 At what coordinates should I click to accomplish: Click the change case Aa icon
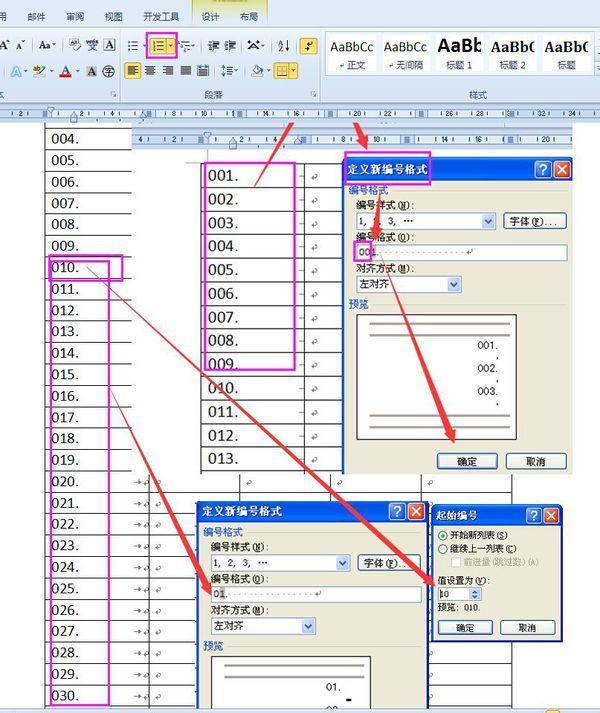[x=45, y=45]
